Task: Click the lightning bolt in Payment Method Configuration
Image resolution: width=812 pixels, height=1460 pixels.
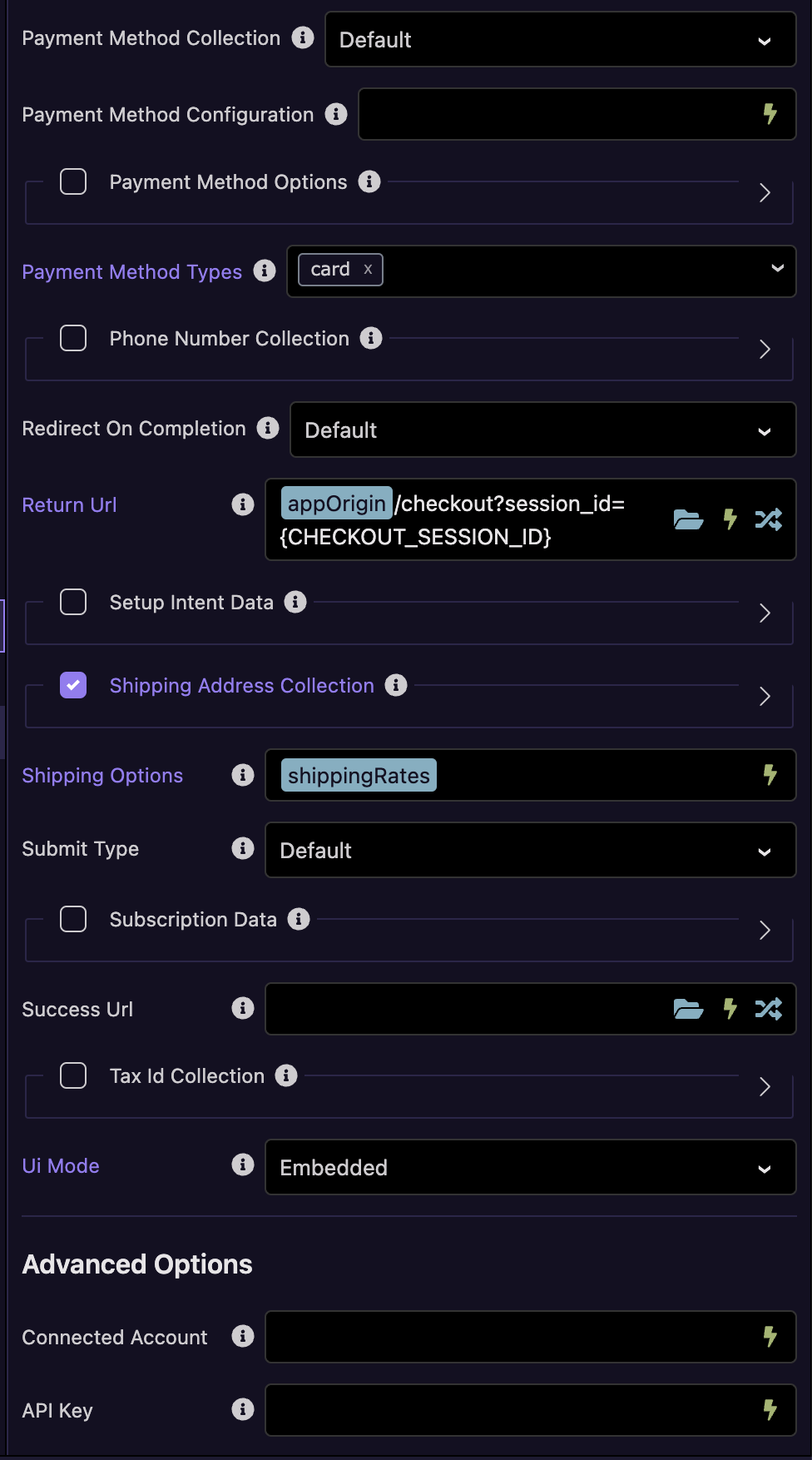Action: pyautogui.click(x=770, y=114)
